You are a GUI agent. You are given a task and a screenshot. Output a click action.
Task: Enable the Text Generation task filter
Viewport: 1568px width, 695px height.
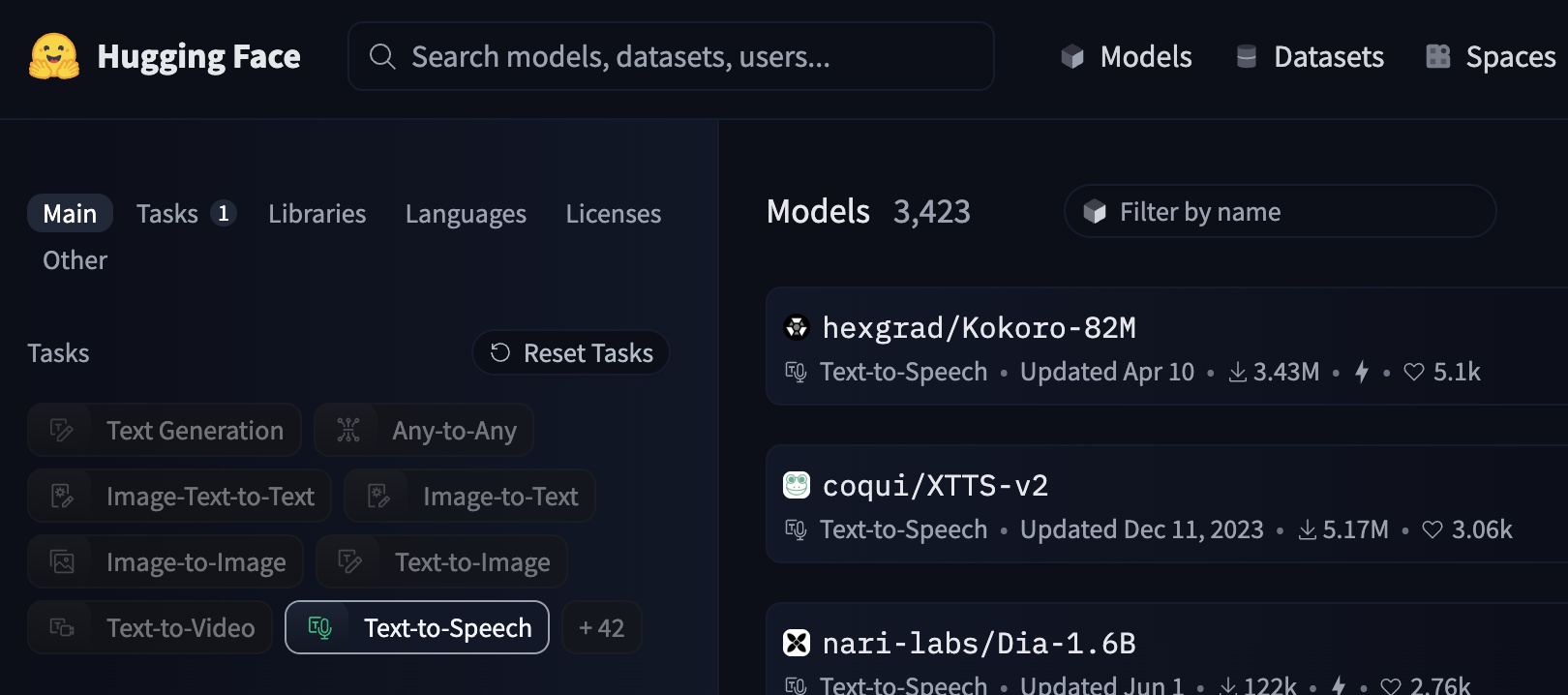click(165, 431)
